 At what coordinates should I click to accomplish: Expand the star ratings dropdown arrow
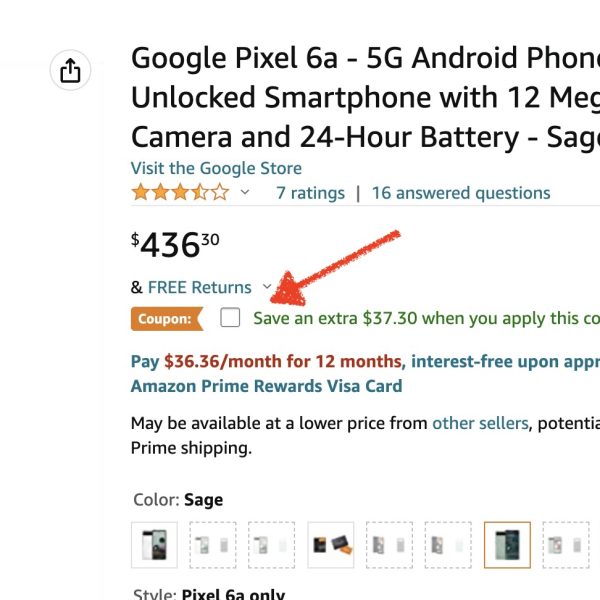point(245,193)
